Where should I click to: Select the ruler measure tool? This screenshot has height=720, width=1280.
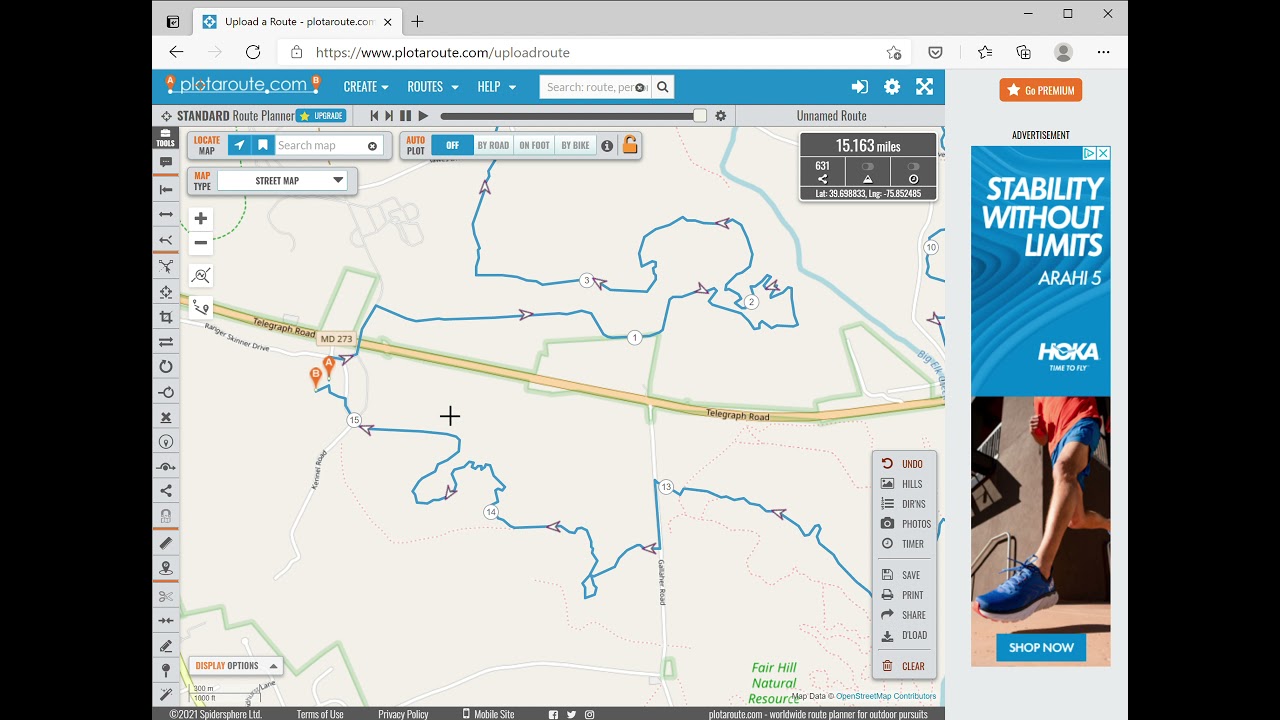166,543
